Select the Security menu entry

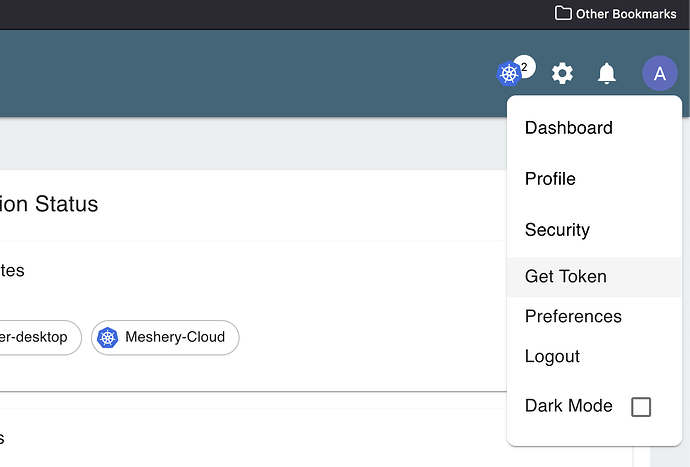[x=594, y=230]
